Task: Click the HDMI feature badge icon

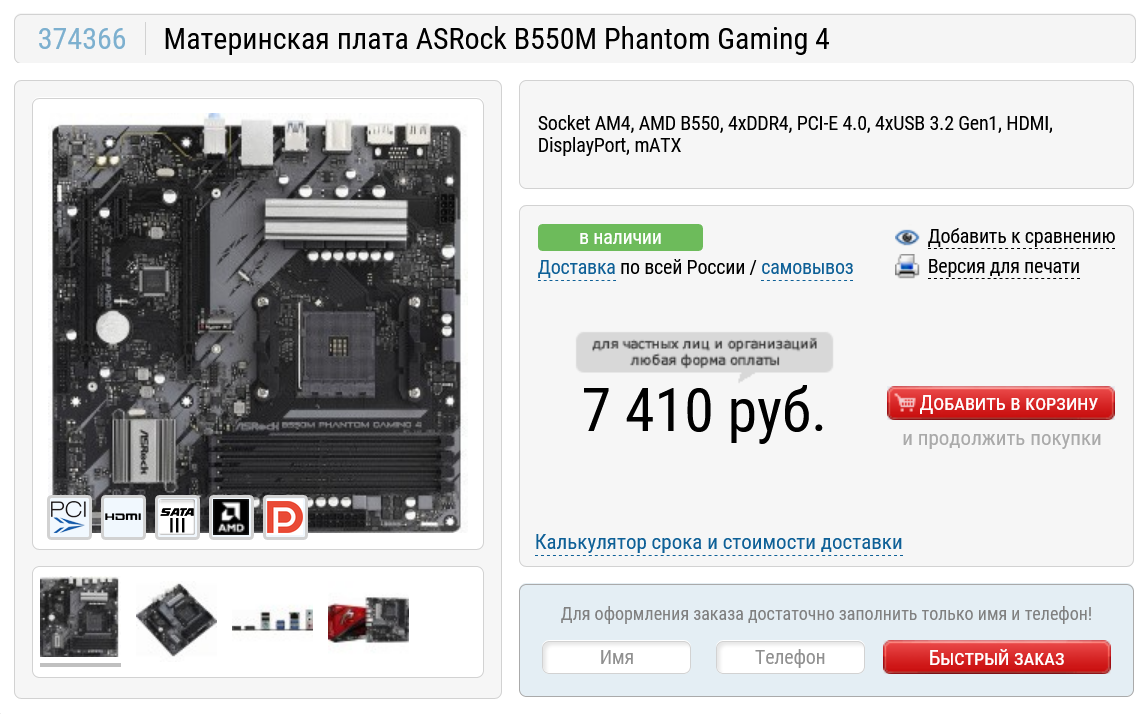Action: point(123,516)
